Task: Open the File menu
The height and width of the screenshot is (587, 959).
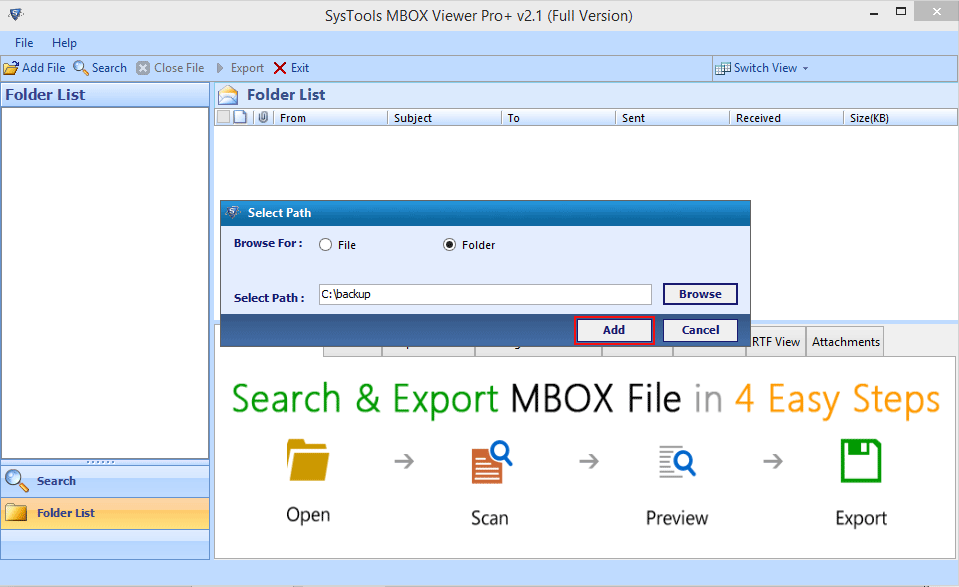Action: pos(24,43)
